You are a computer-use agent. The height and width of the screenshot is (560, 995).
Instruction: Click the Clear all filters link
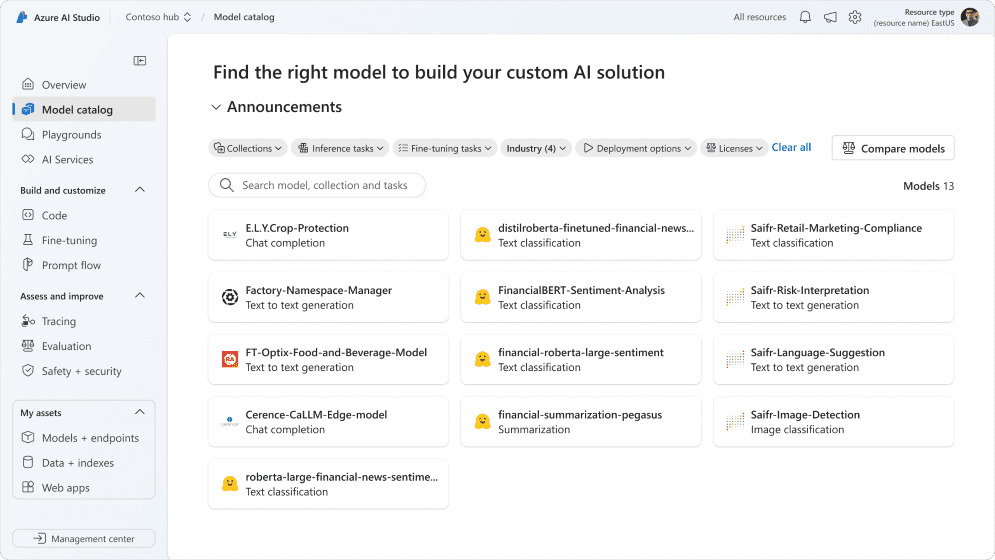791,147
